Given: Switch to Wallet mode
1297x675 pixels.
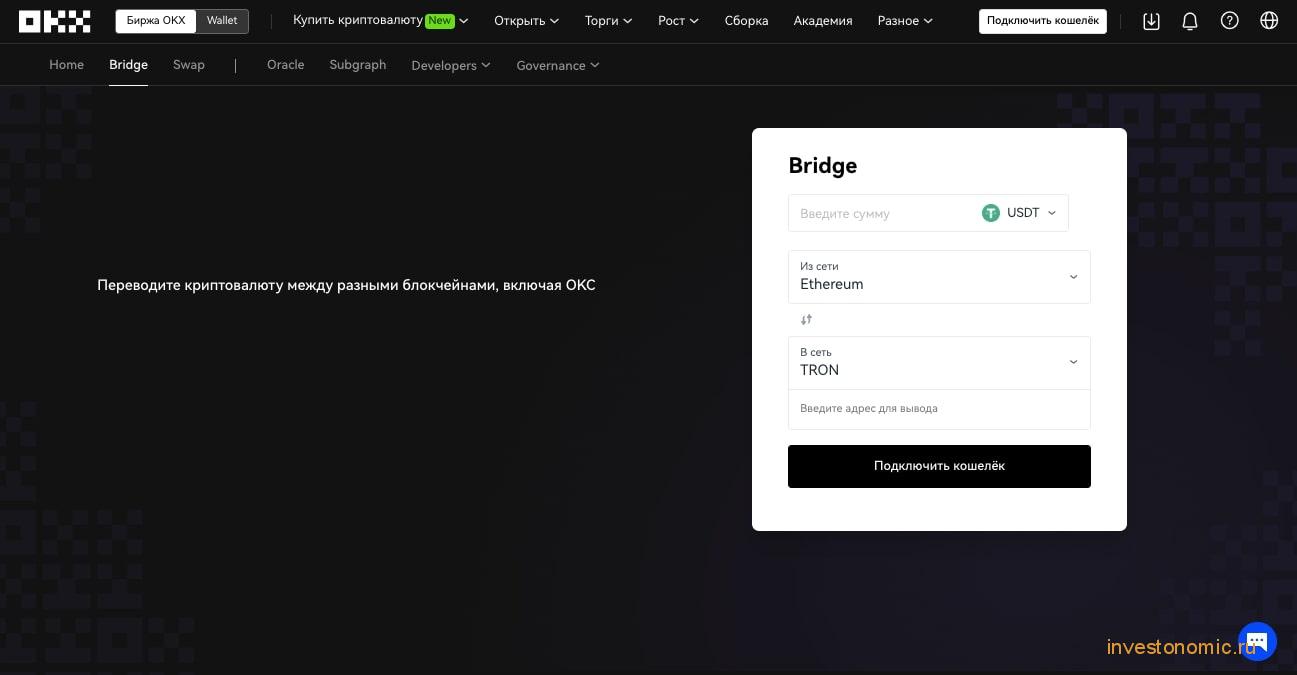Looking at the screenshot, I should 222,21.
